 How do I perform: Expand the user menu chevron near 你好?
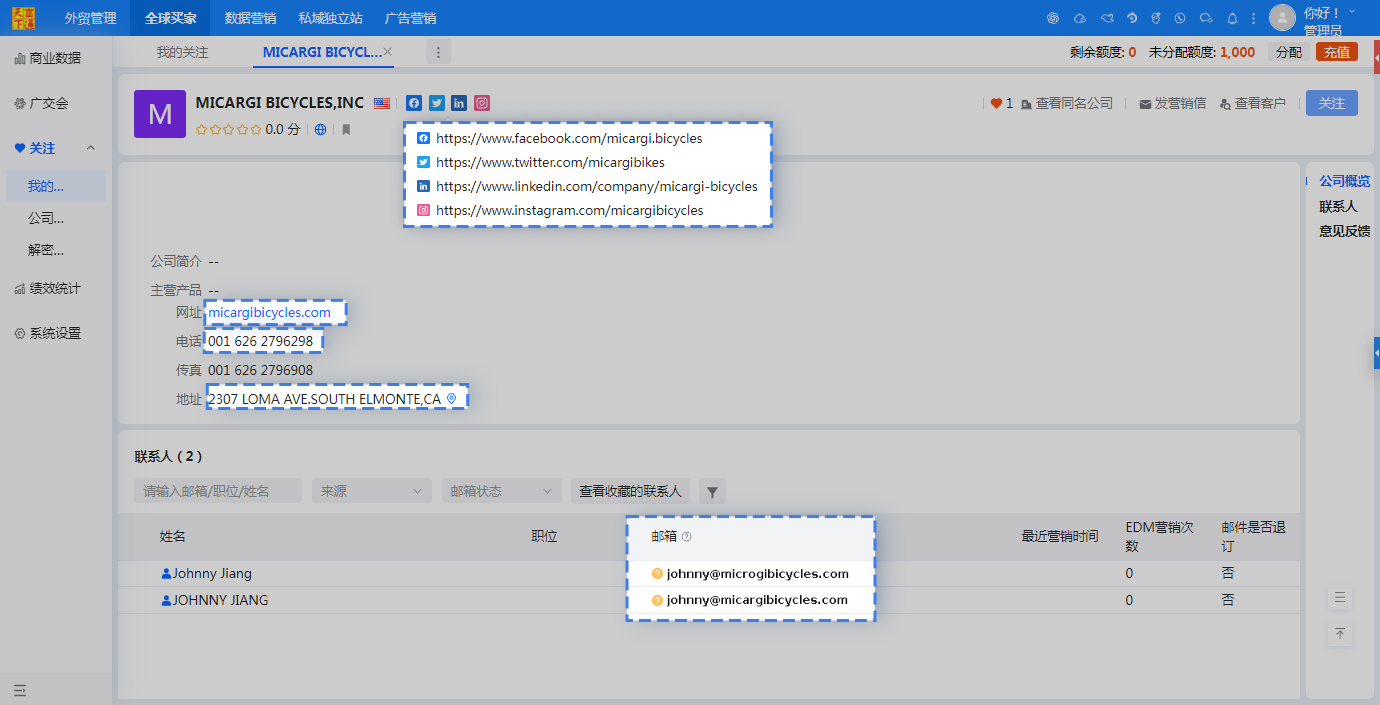pyautogui.click(x=1352, y=11)
